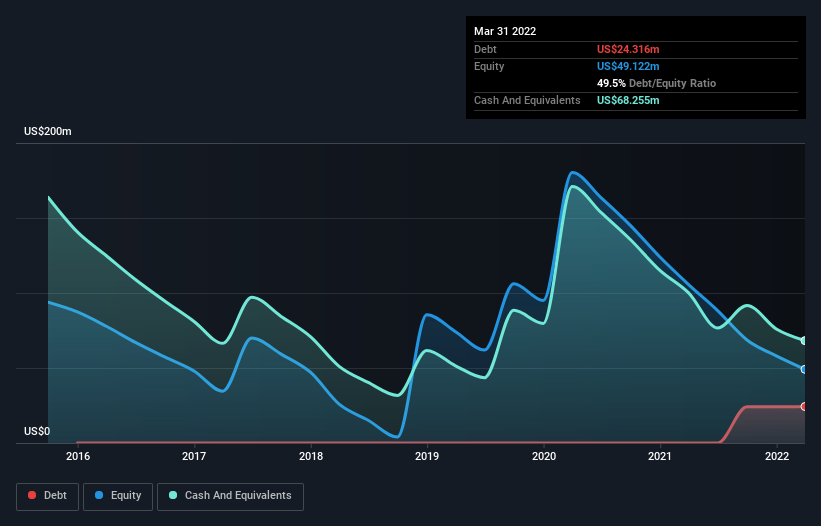Click the 2020 x-axis label
This screenshot has height=526, width=821.
point(544,456)
